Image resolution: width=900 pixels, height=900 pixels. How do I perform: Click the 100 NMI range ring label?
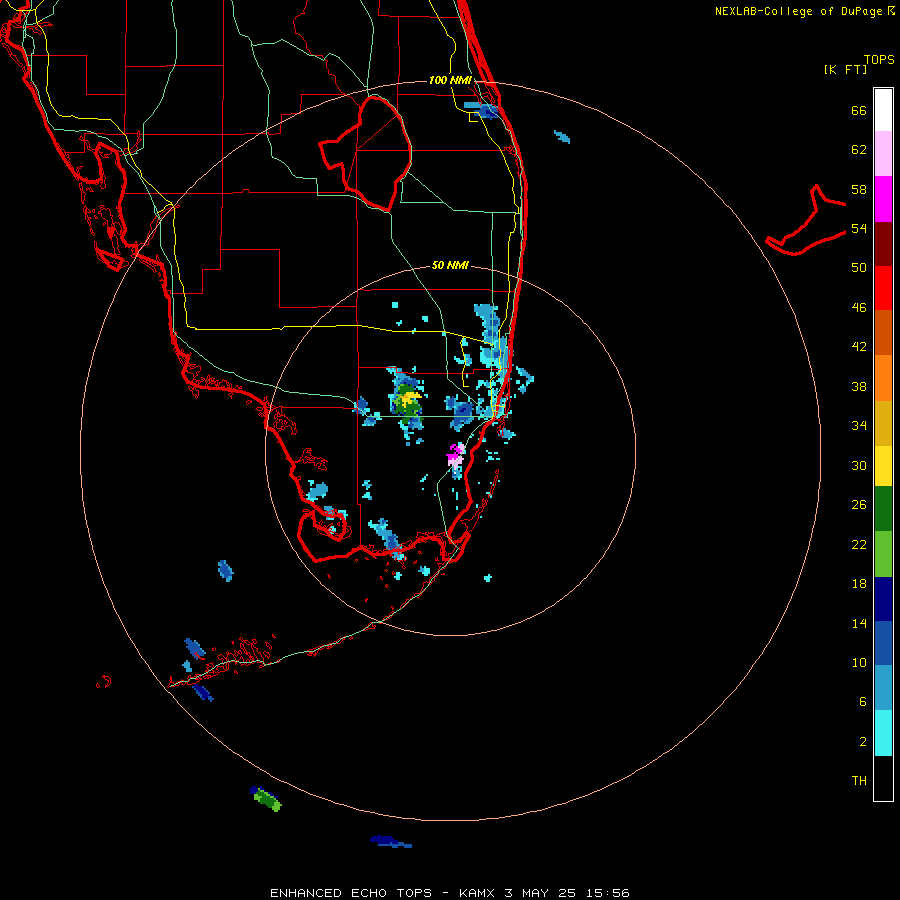[x=451, y=80]
